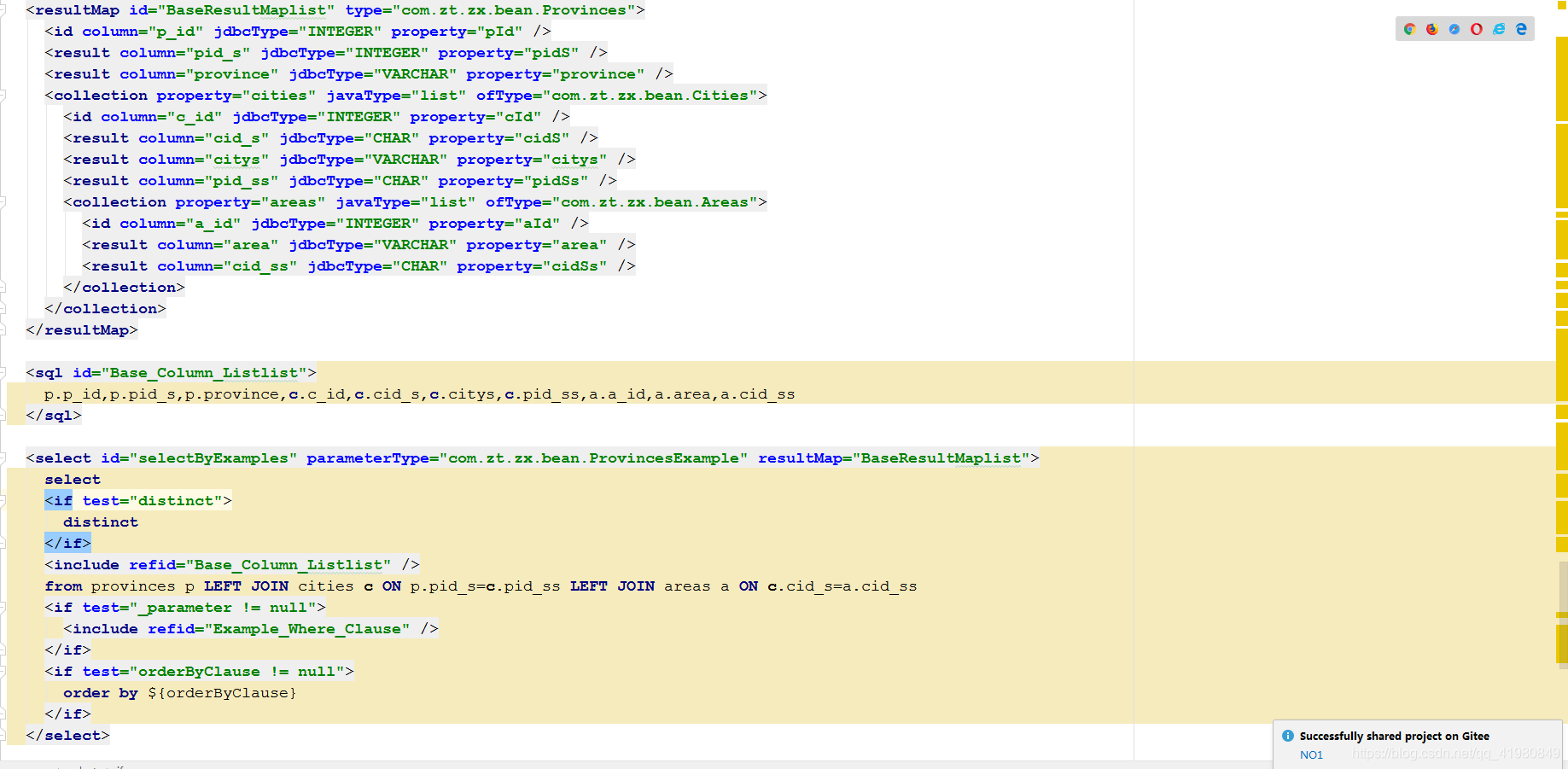Click the ${orderByClause} expression

pos(222,693)
